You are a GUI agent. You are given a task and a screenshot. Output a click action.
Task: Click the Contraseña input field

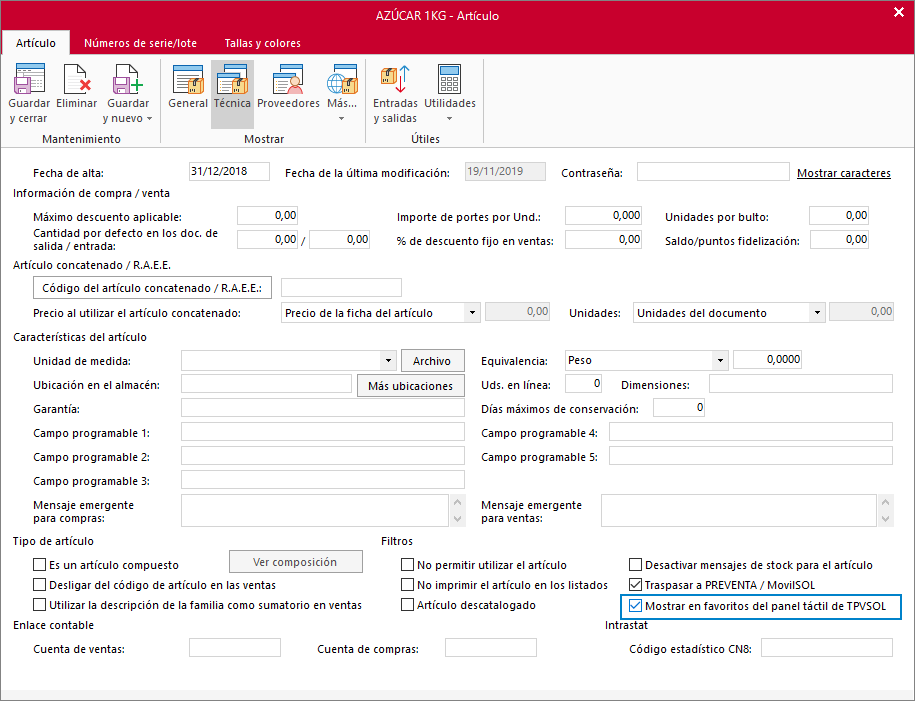(x=713, y=172)
